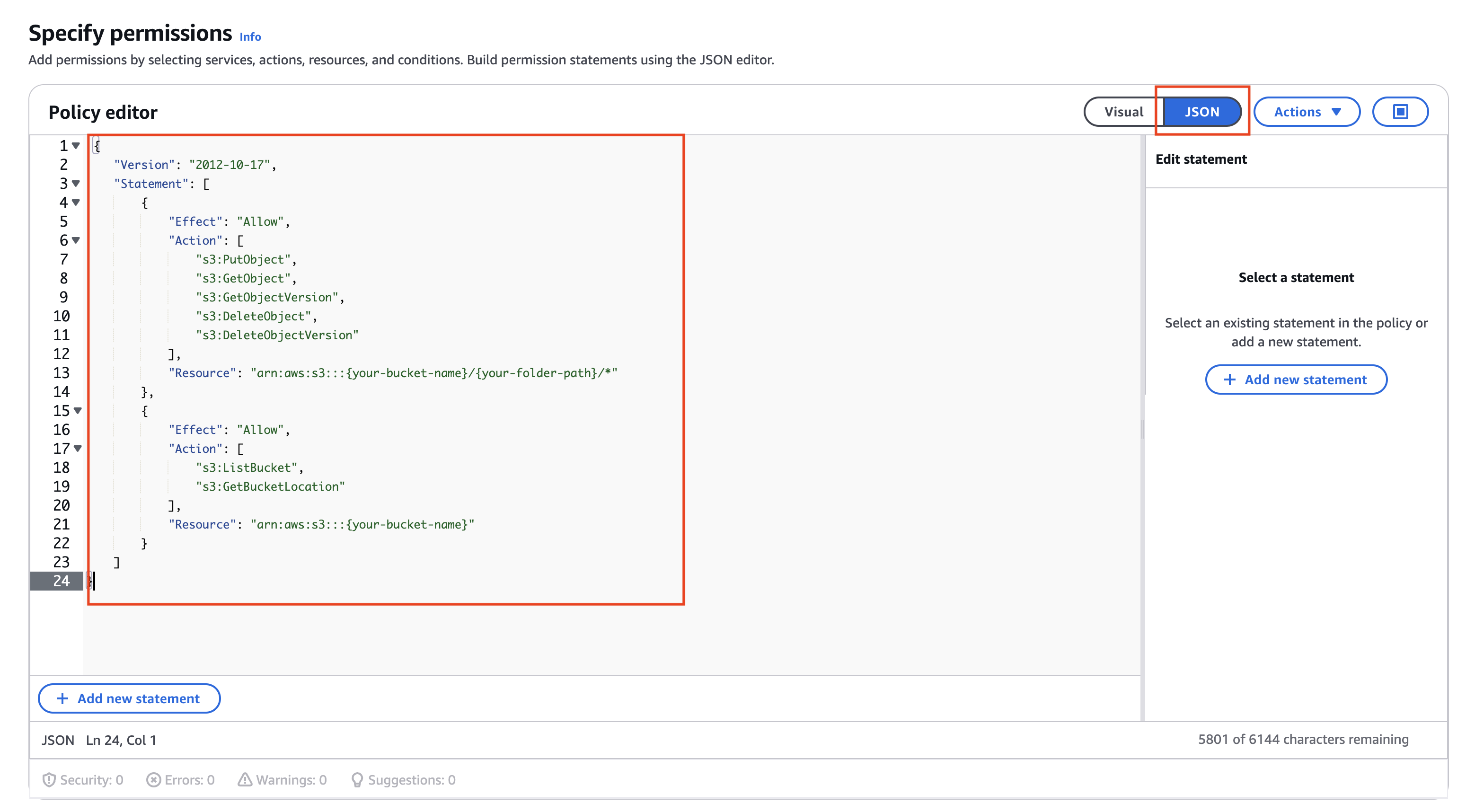Click the copy/split panel icon
This screenshot has width=1466, height=812.
point(1400,112)
